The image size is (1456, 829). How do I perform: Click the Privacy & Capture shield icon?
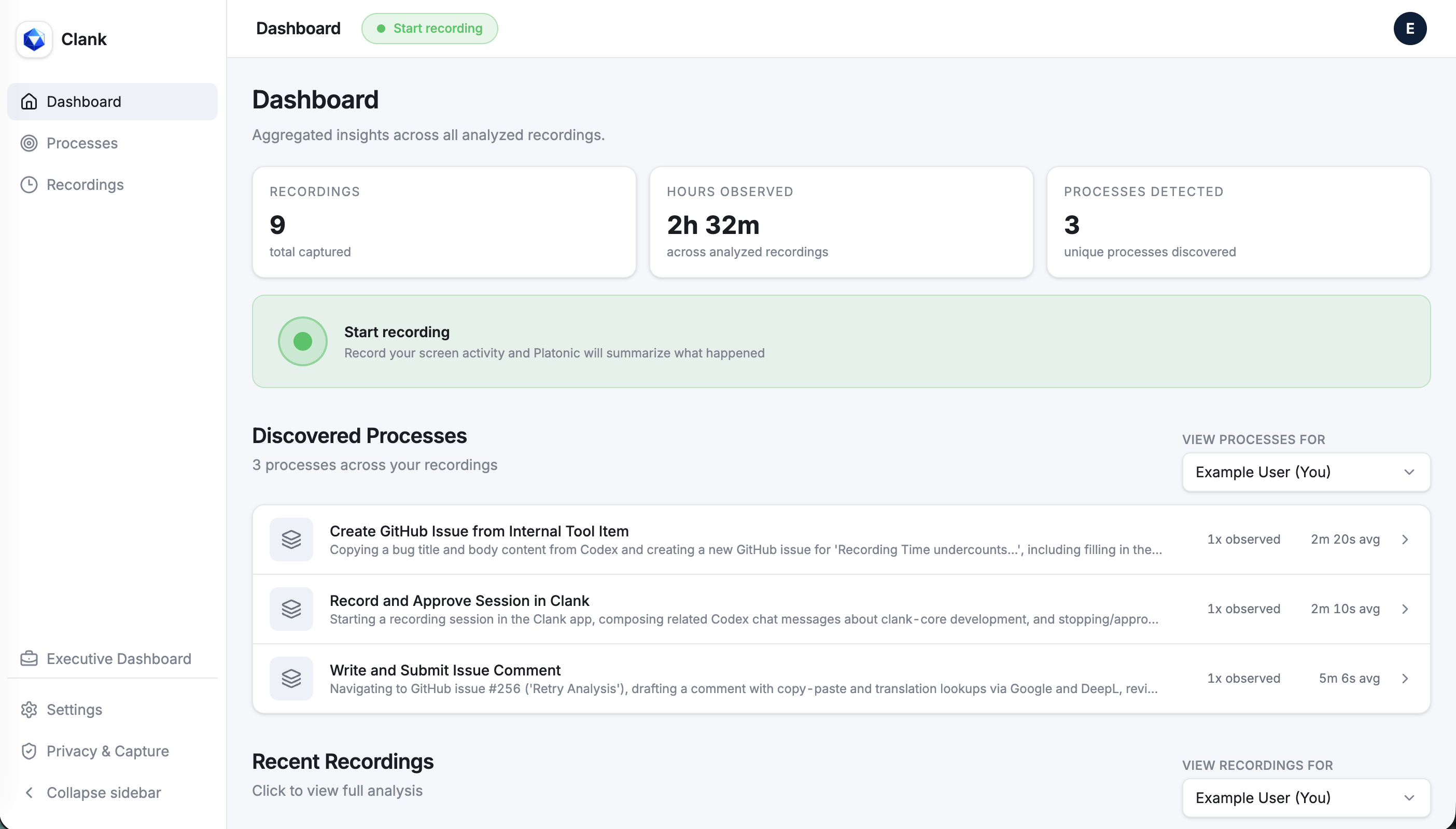tap(29, 751)
